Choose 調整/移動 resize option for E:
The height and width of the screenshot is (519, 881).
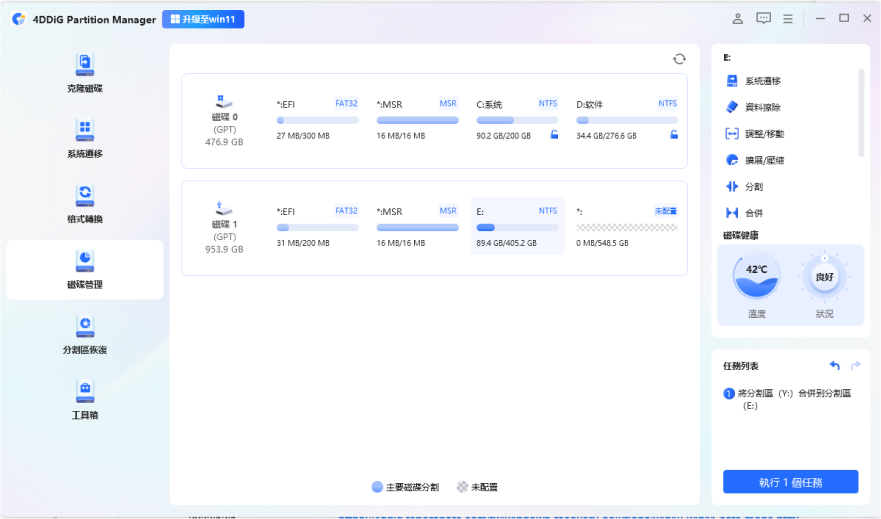pyautogui.click(x=764, y=133)
